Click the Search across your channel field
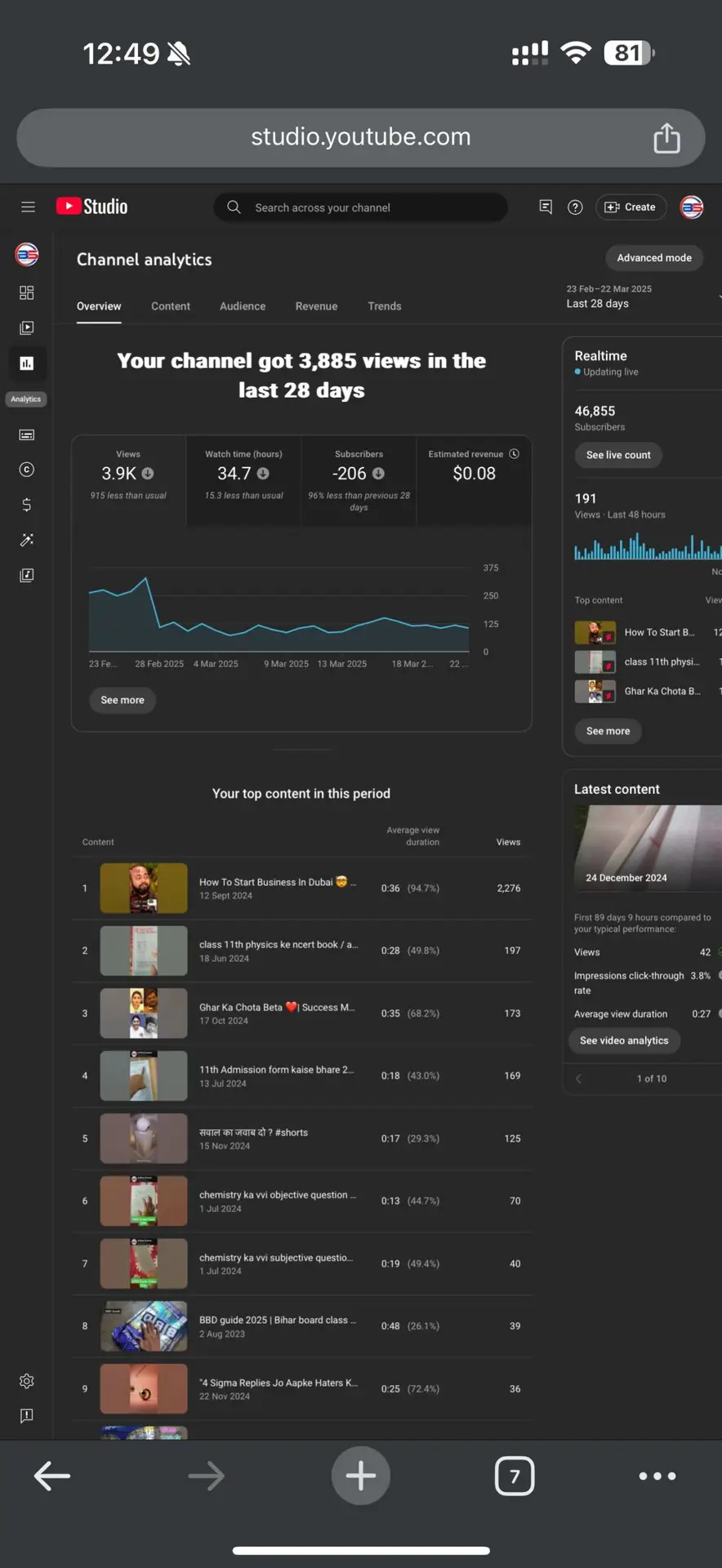The width and height of the screenshot is (722, 1568). [360, 207]
